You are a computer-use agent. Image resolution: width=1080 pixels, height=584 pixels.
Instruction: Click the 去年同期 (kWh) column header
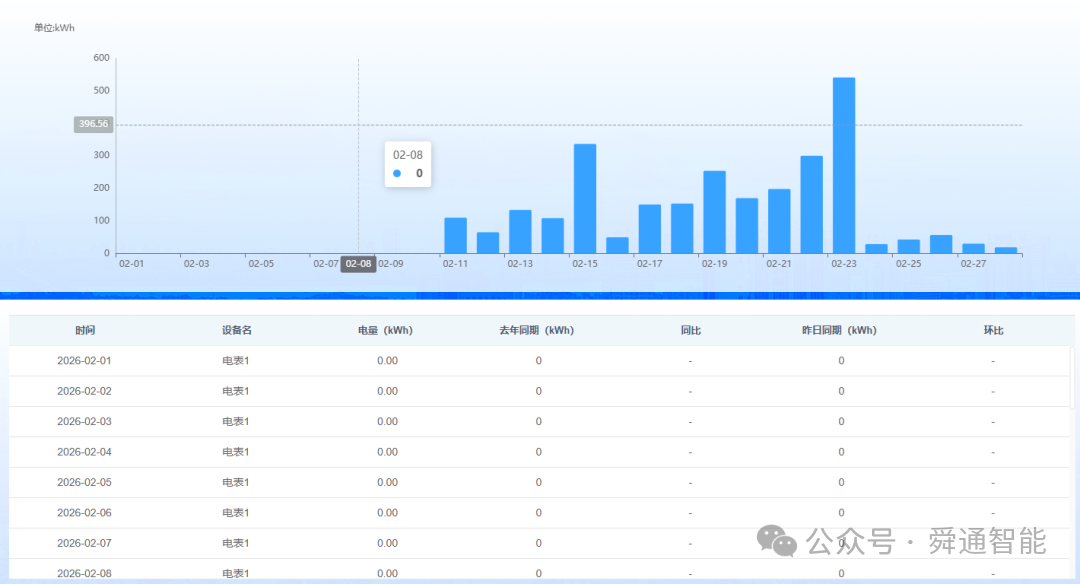coord(537,330)
